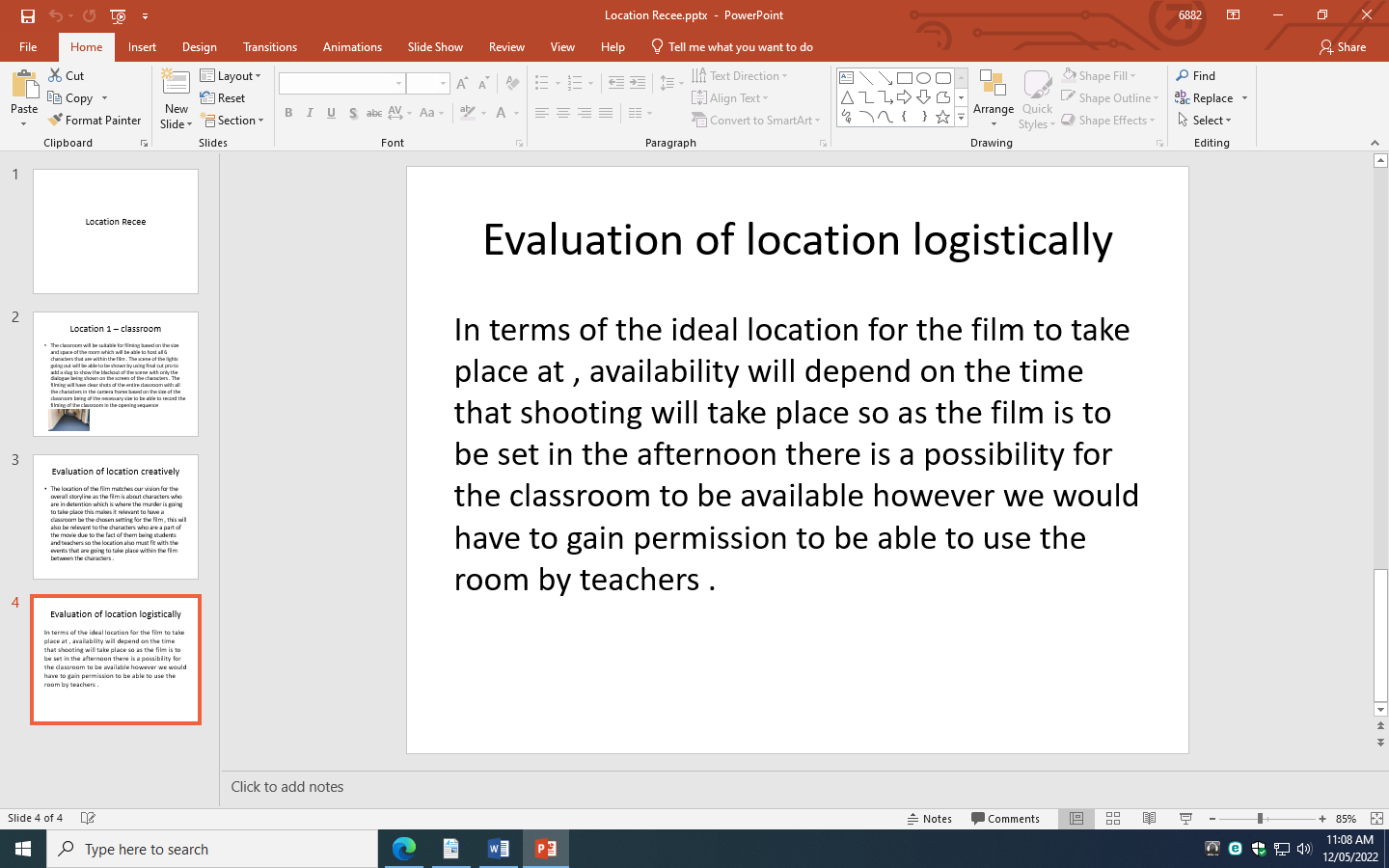Viewport: 1389px width, 868px height.
Task: Toggle Strikethrough formatting
Action: (x=374, y=113)
